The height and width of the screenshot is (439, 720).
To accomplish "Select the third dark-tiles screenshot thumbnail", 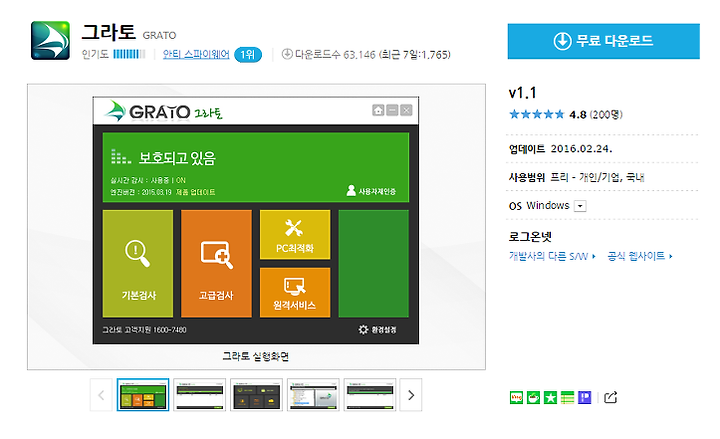I will pyautogui.click(x=256, y=395).
